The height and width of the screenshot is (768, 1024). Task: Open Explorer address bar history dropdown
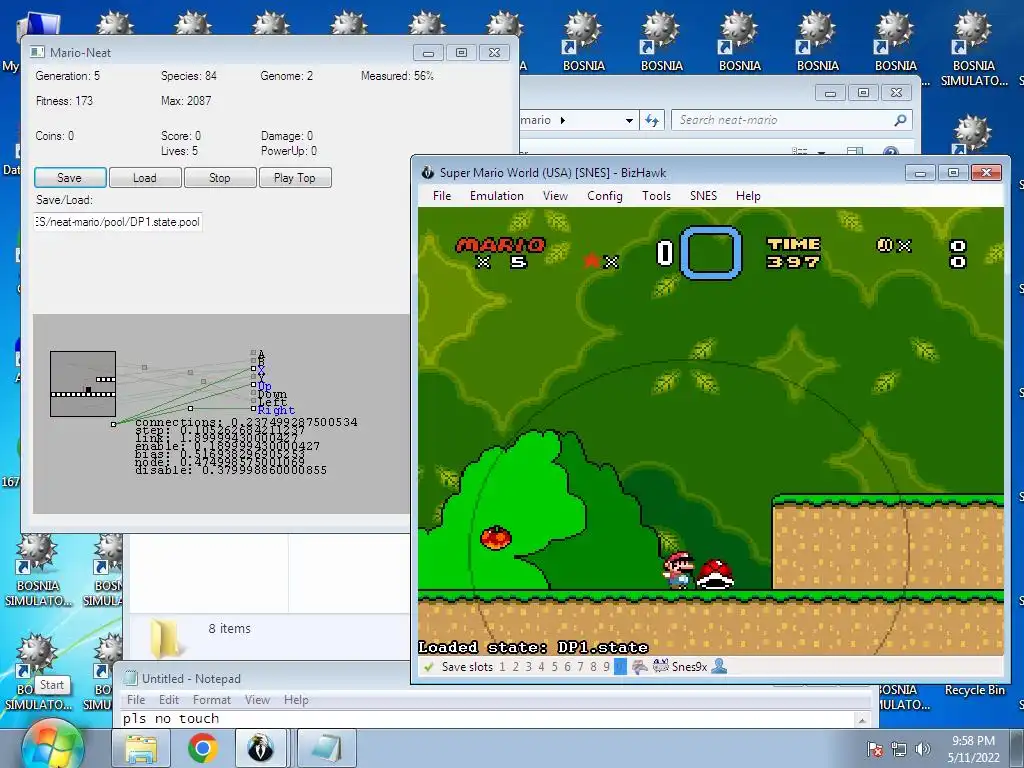point(629,120)
